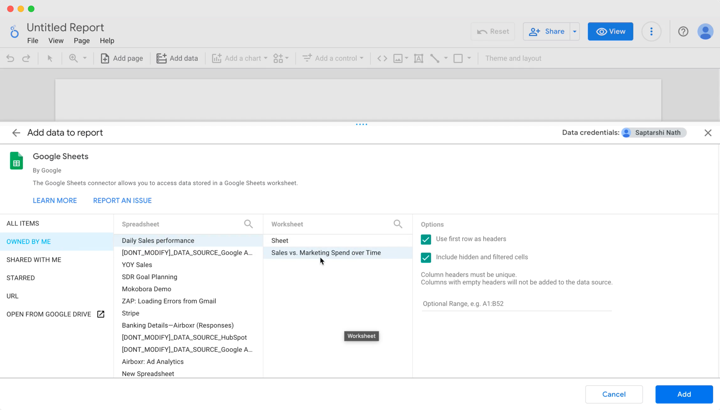Click the blue View button
Viewport: 720px width, 410px height.
(x=610, y=32)
